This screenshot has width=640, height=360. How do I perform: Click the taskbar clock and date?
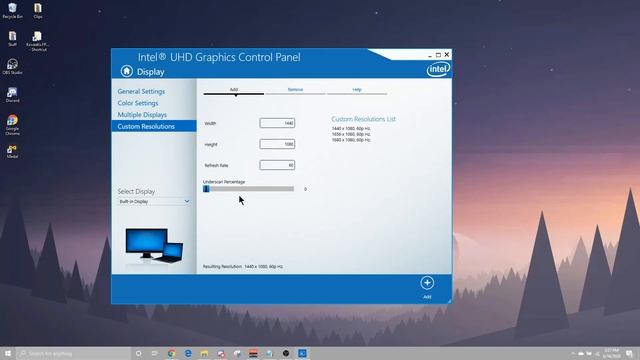tap(611, 353)
